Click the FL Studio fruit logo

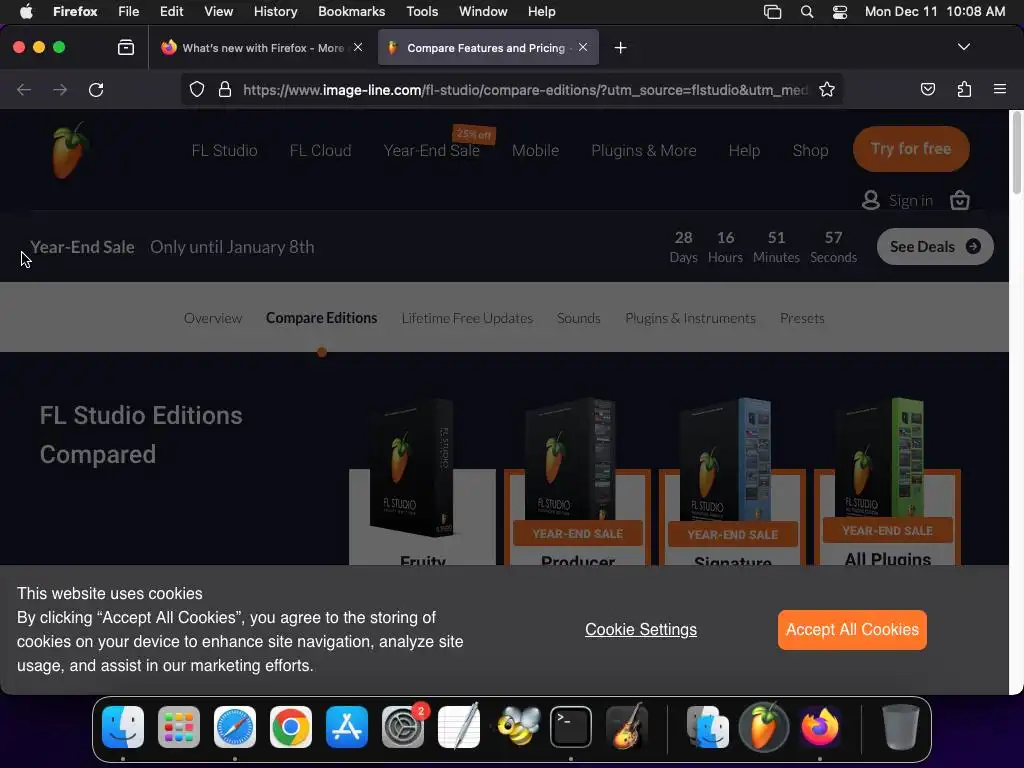coord(69,150)
